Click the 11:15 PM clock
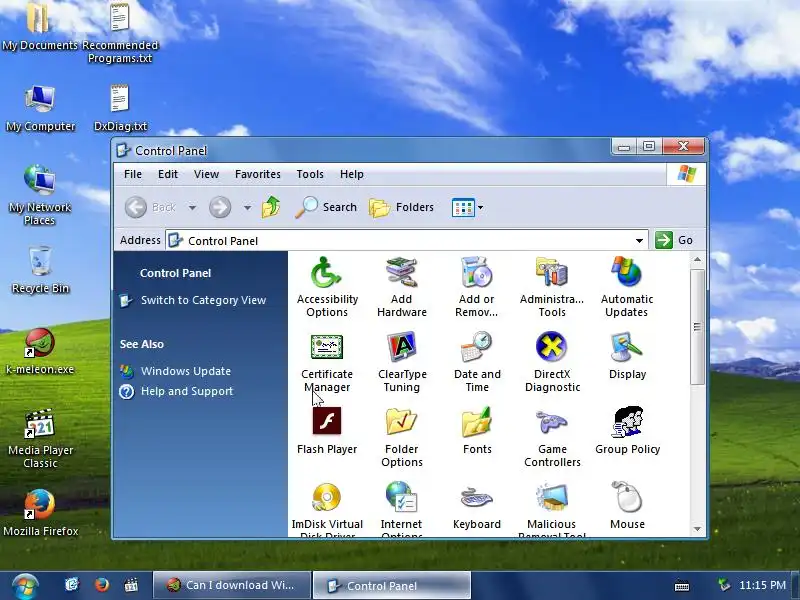 pyautogui.click(x=762, y=585)
